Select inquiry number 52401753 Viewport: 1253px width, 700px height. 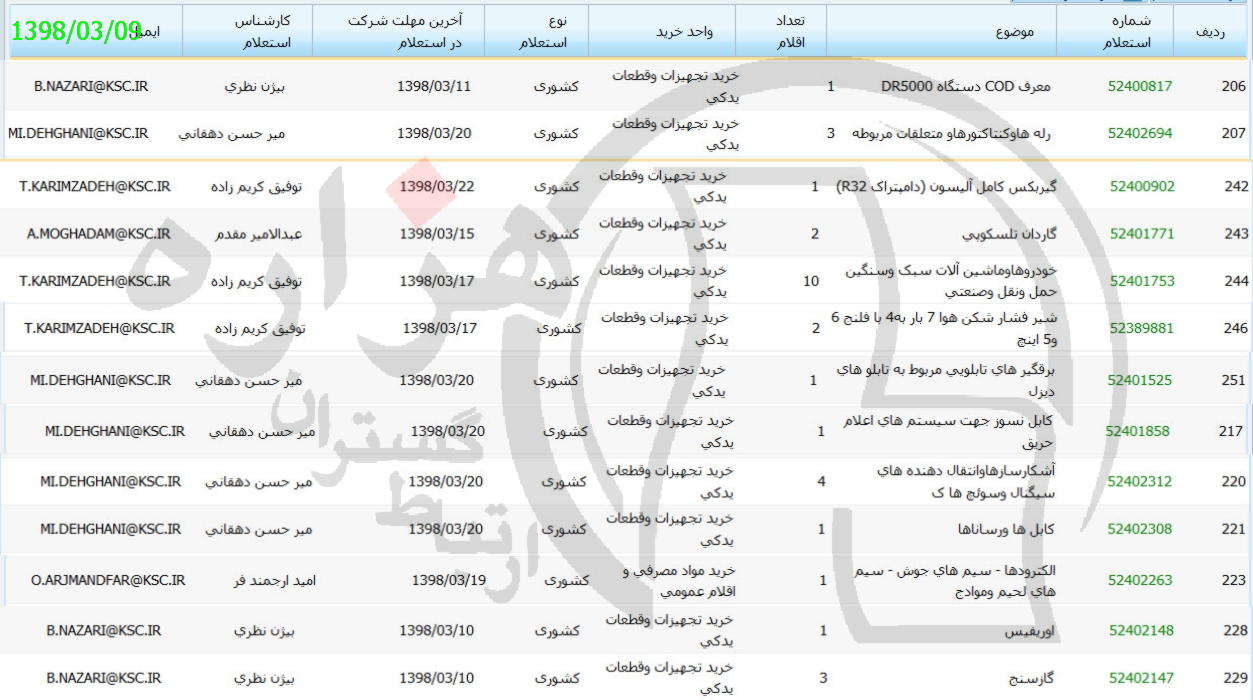(1142, 281)
